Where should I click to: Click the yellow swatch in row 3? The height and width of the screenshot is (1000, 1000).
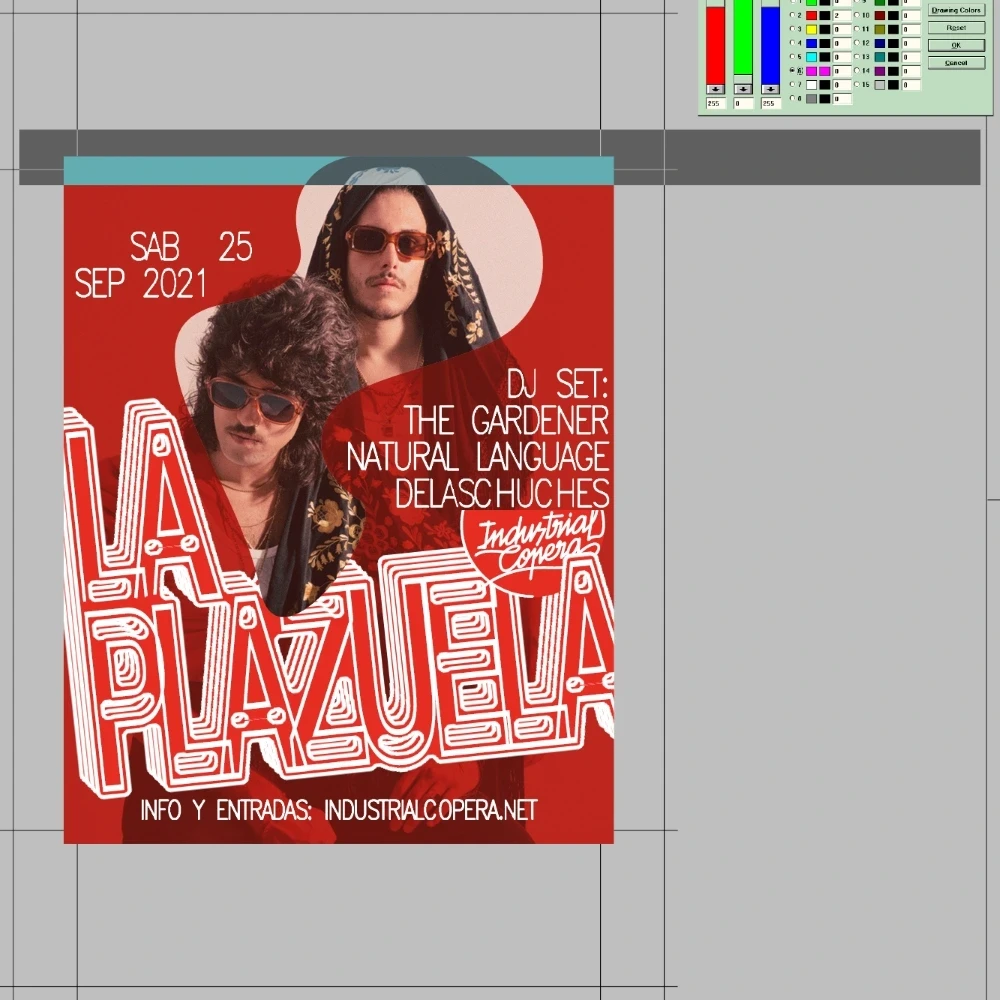811,29
